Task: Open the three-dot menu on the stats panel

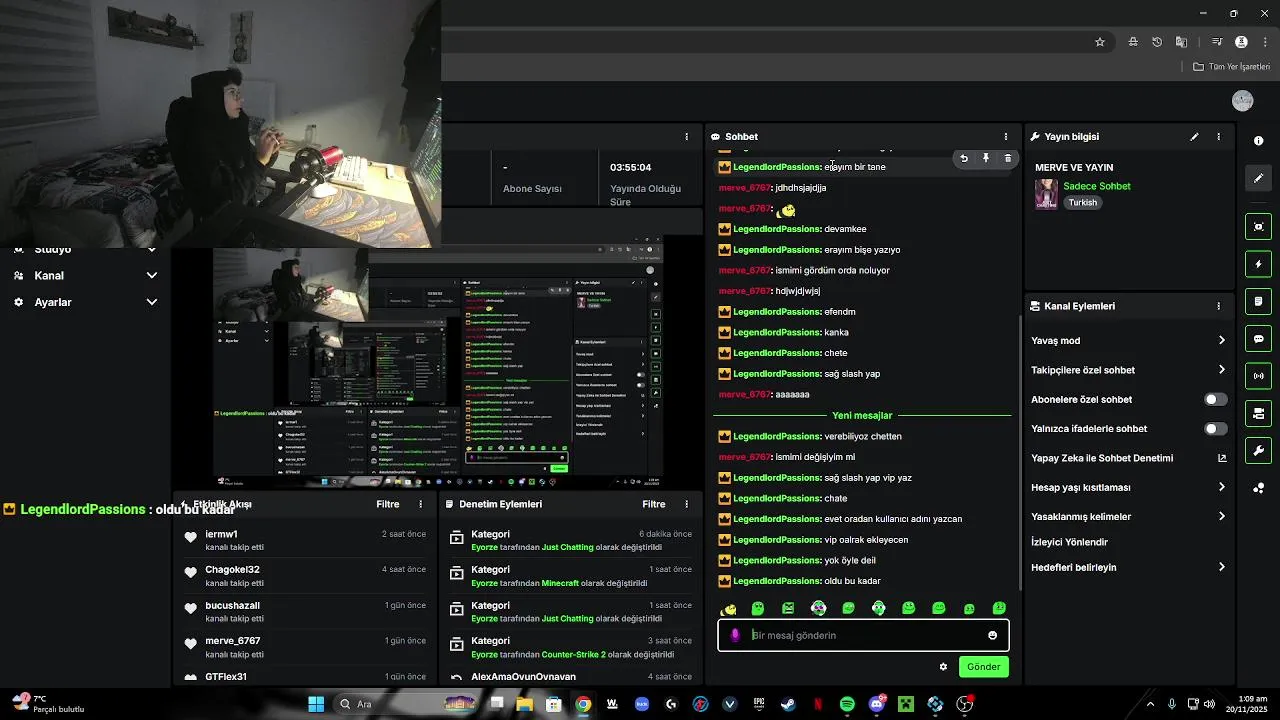Action: [686, 136]
